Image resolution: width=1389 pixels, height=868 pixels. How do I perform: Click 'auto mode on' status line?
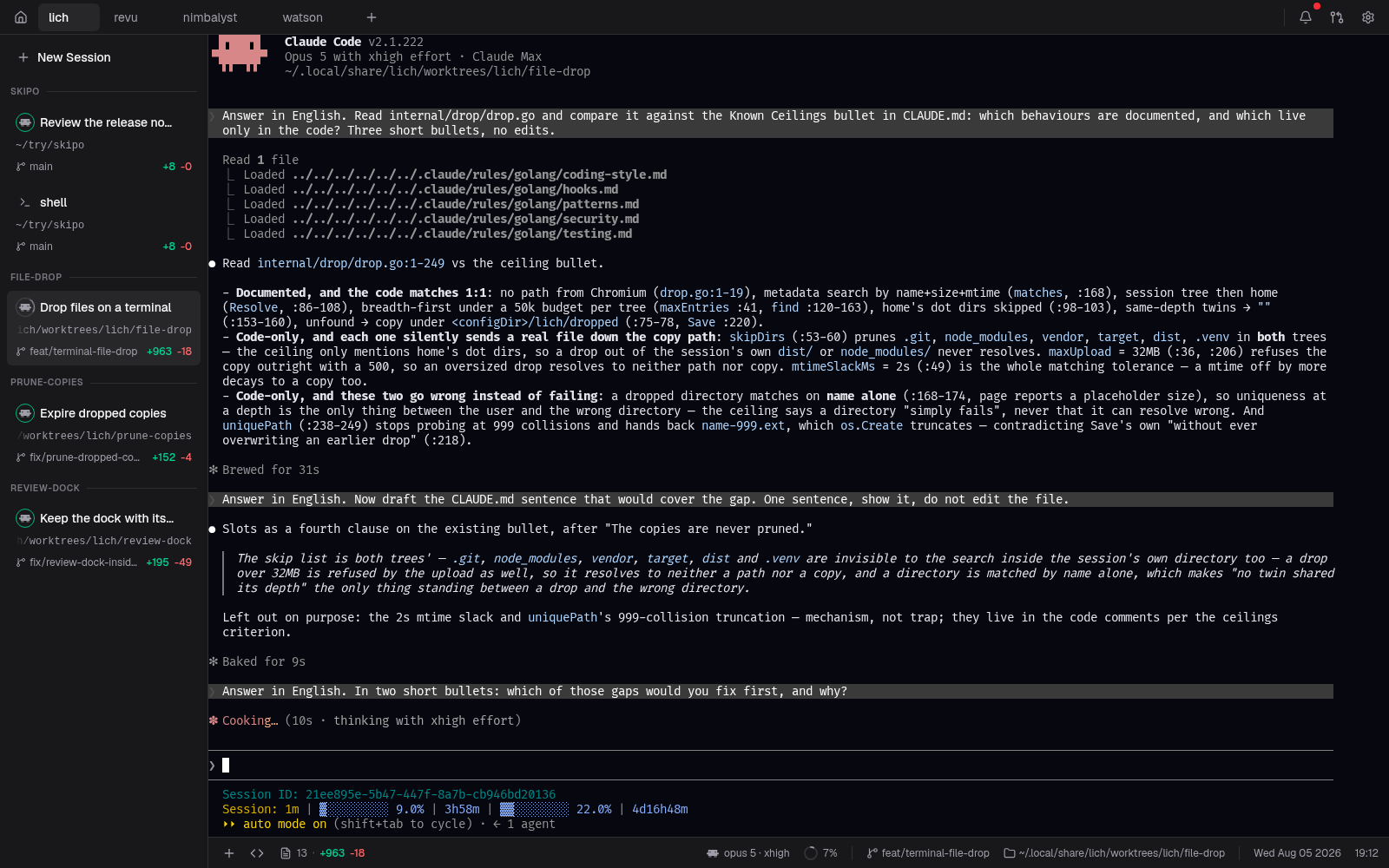(285, 824)
